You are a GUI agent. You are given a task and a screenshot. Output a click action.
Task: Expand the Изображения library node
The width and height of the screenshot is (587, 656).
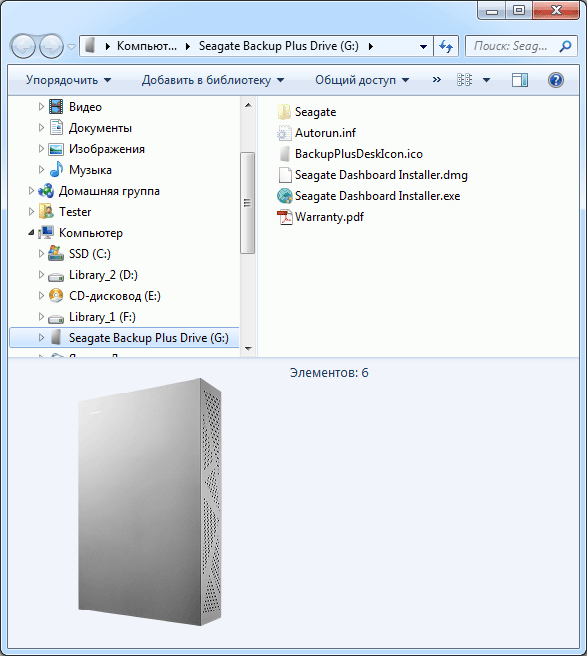[x=41, y=149]
